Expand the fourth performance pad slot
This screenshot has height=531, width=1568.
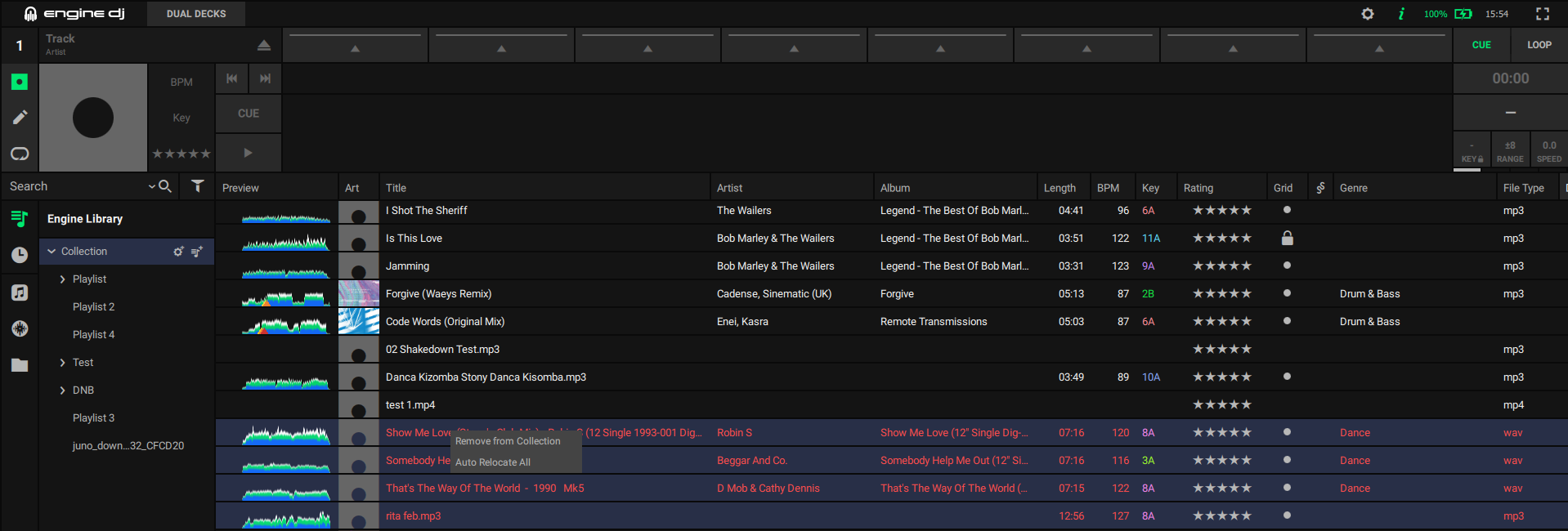pyautogui.click(x=794, y=46)
